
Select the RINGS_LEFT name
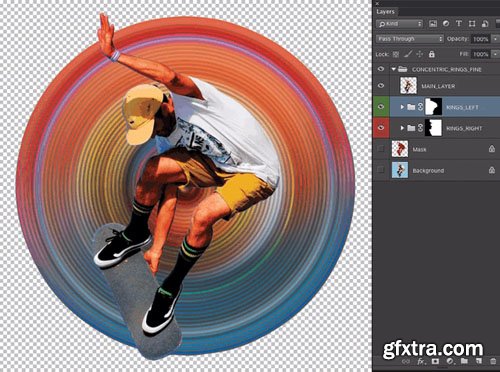[462, 107]
